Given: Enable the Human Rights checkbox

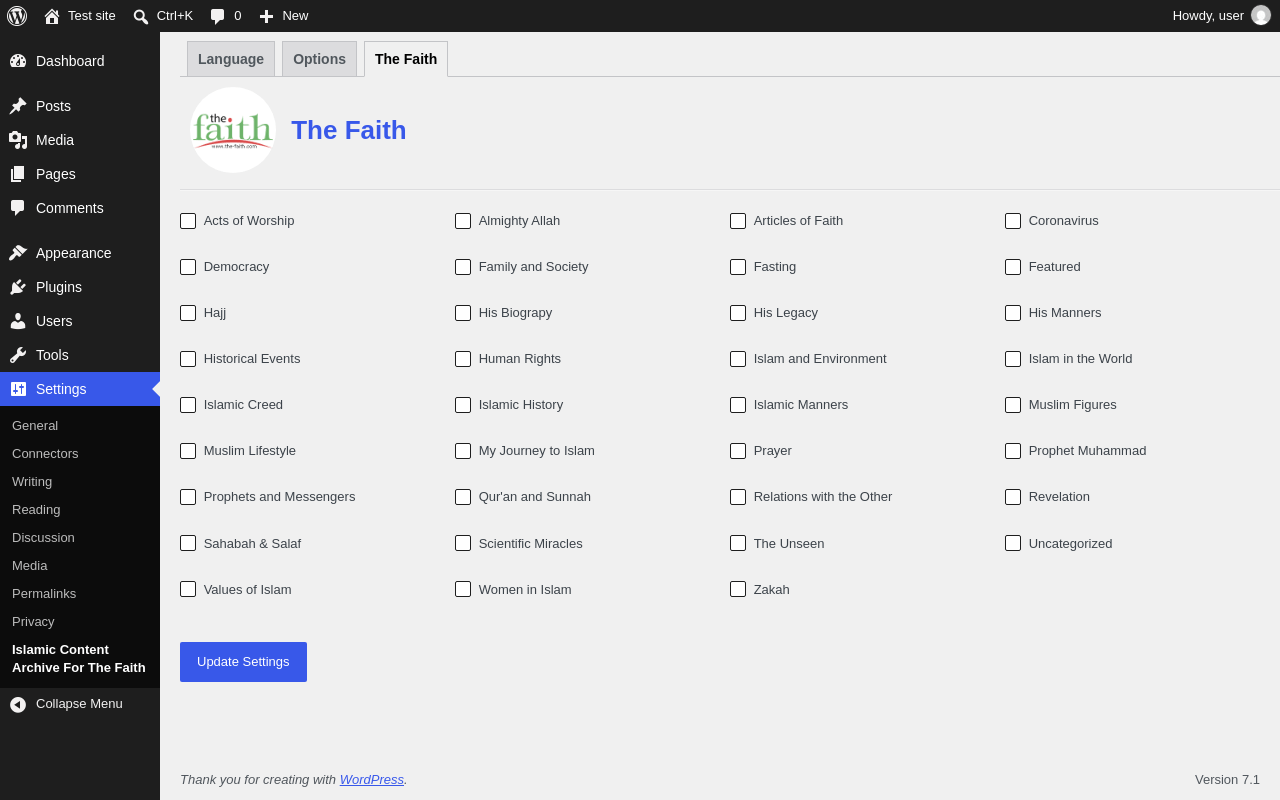Looking at the screenshot, I should click(463, 359).
